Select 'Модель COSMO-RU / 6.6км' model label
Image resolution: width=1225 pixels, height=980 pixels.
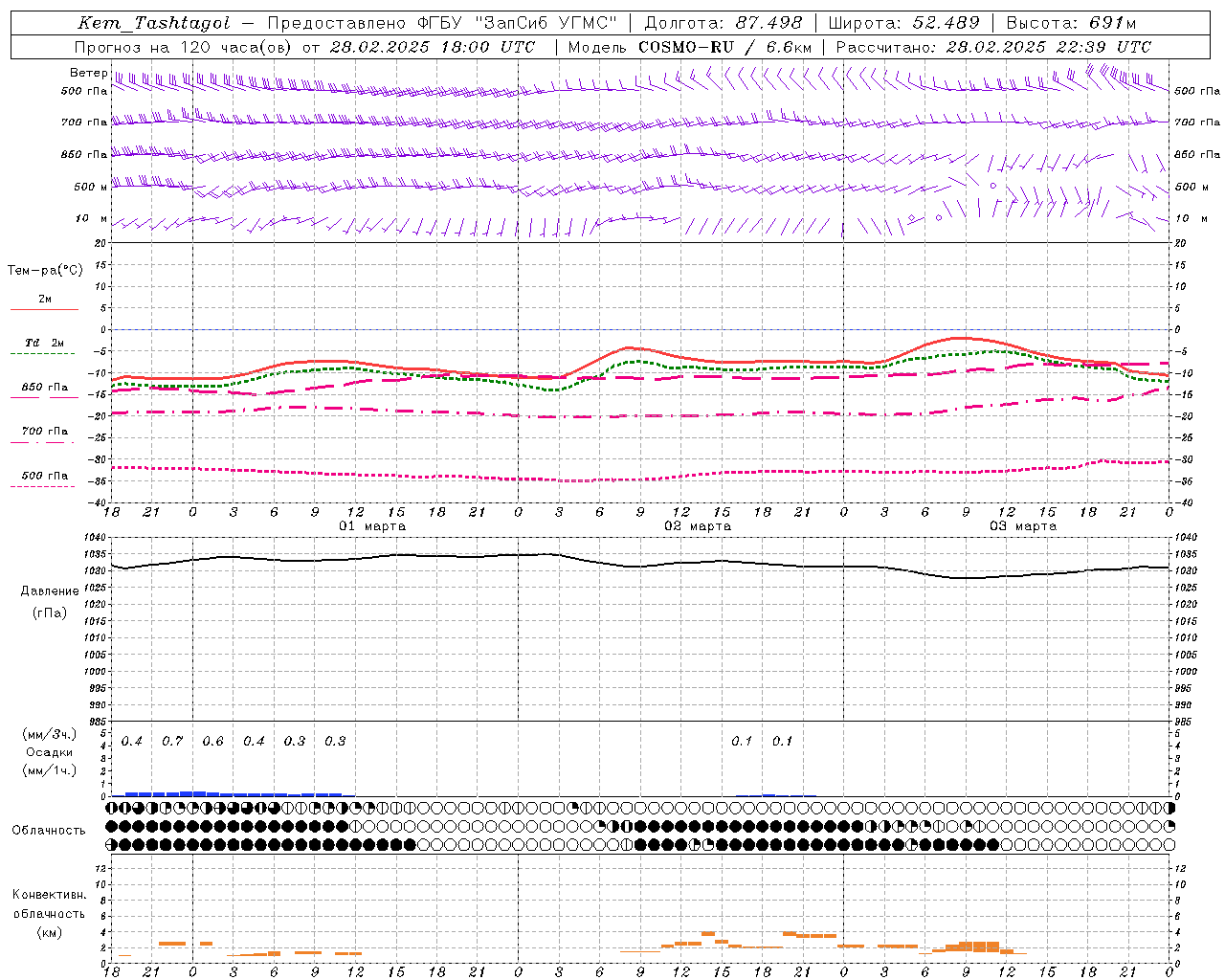pyautogui.click(x=689, y=47)
